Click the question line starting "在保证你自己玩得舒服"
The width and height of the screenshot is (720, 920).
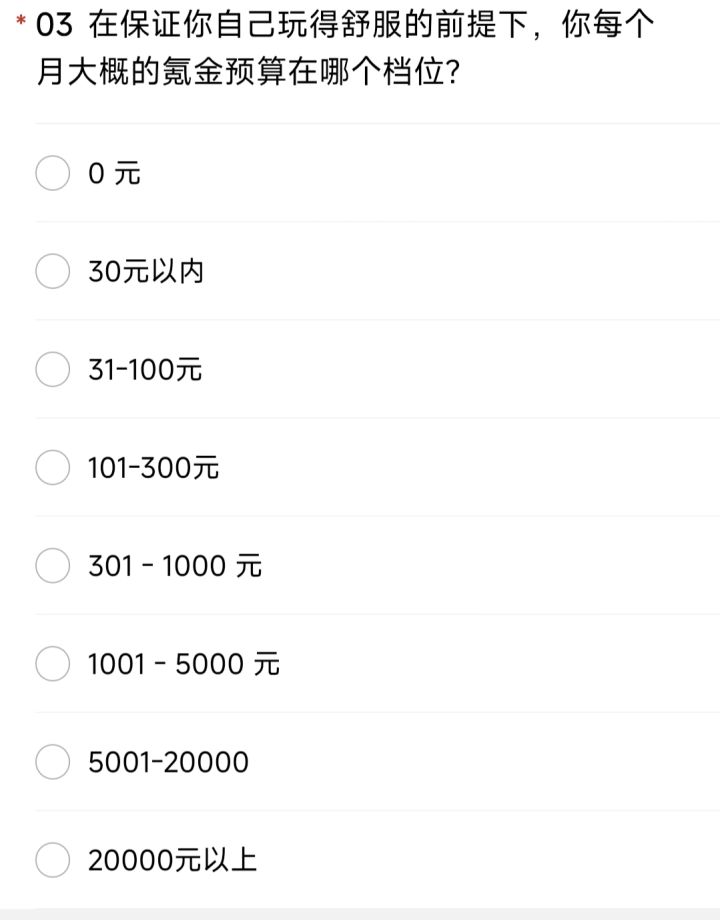[x=372, y=27]
